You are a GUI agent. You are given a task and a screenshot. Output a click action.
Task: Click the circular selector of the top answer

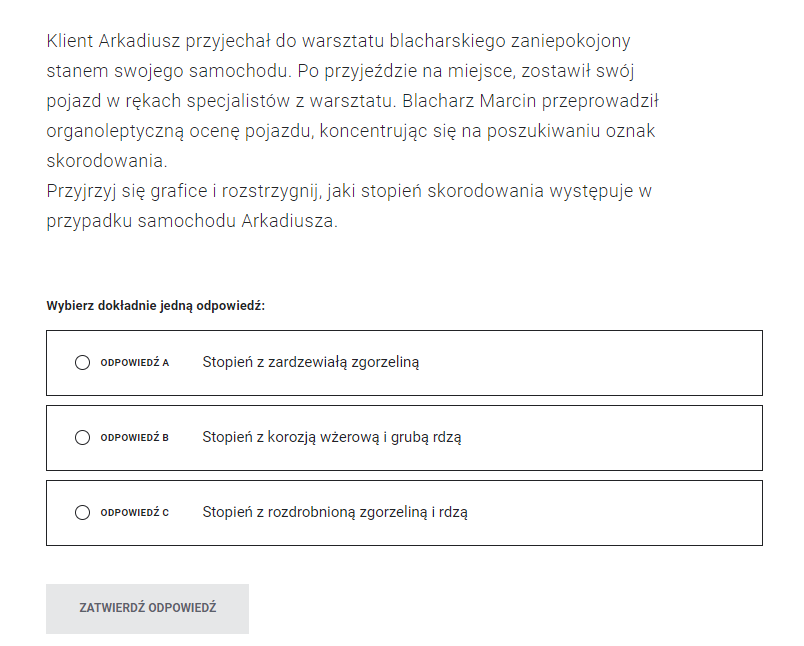82,362
